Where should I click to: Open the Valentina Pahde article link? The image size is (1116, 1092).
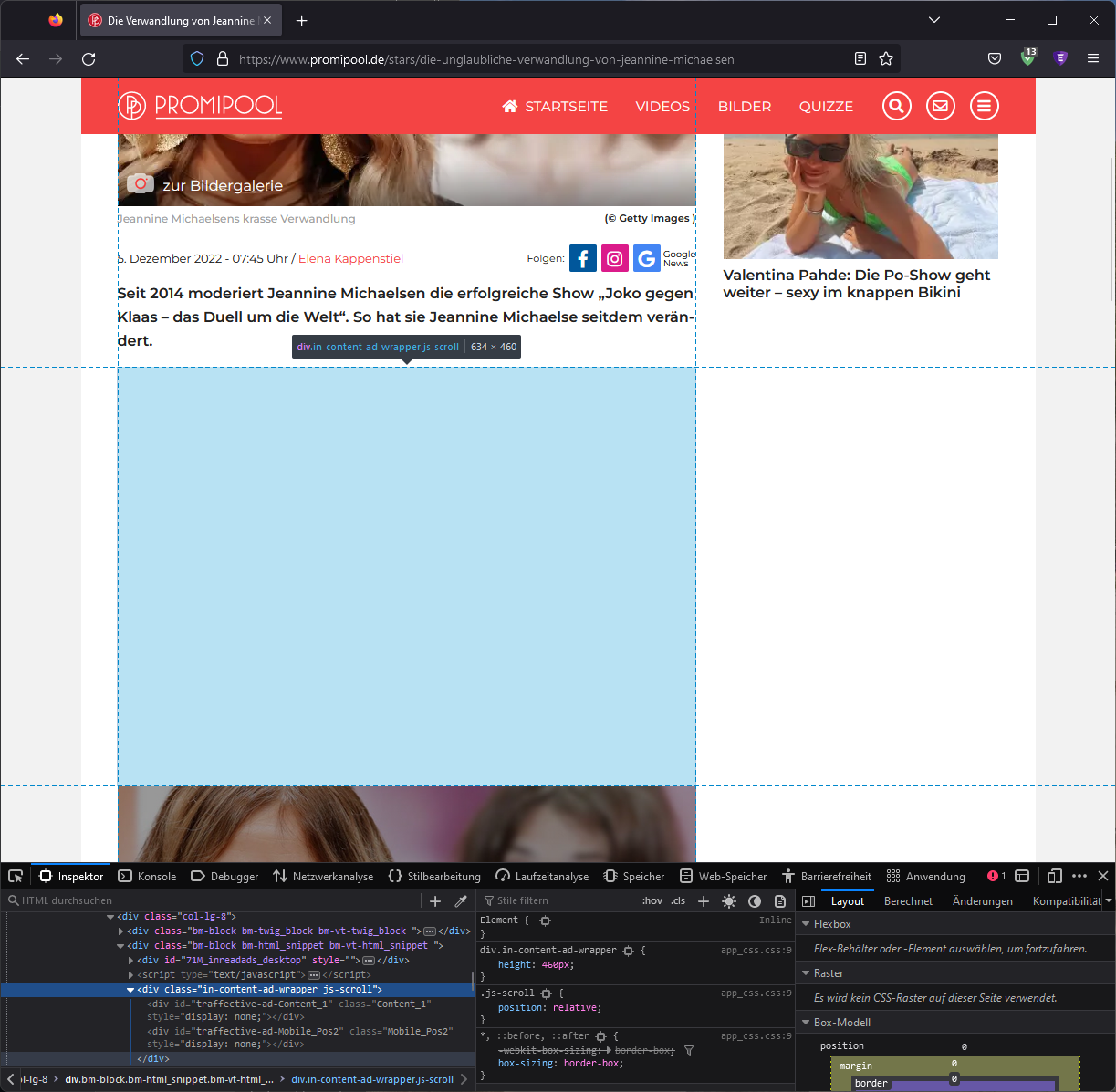pyautogui.click(x=856, y=283)
